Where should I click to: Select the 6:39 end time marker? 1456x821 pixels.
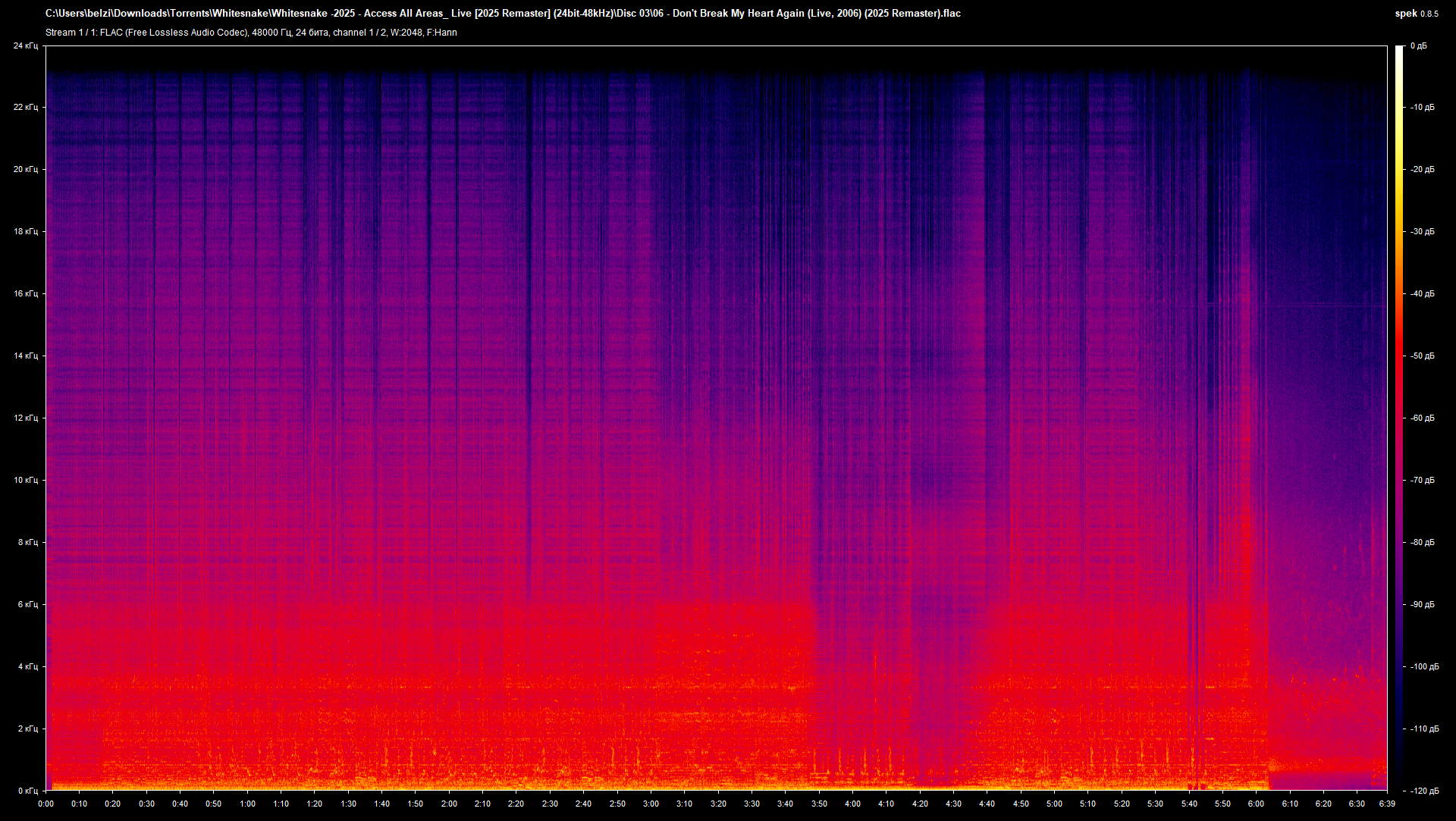tap(1385, 804)
